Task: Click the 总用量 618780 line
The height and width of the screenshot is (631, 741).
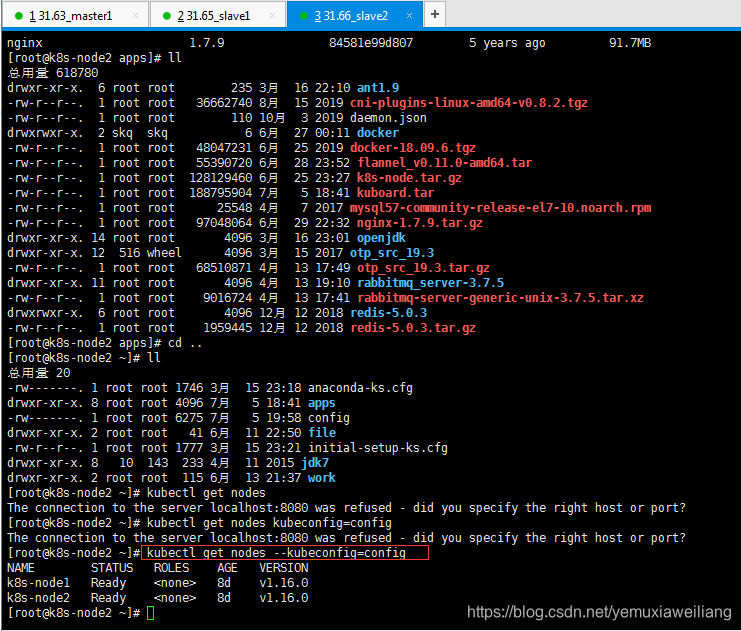Action: pos(53,73)
